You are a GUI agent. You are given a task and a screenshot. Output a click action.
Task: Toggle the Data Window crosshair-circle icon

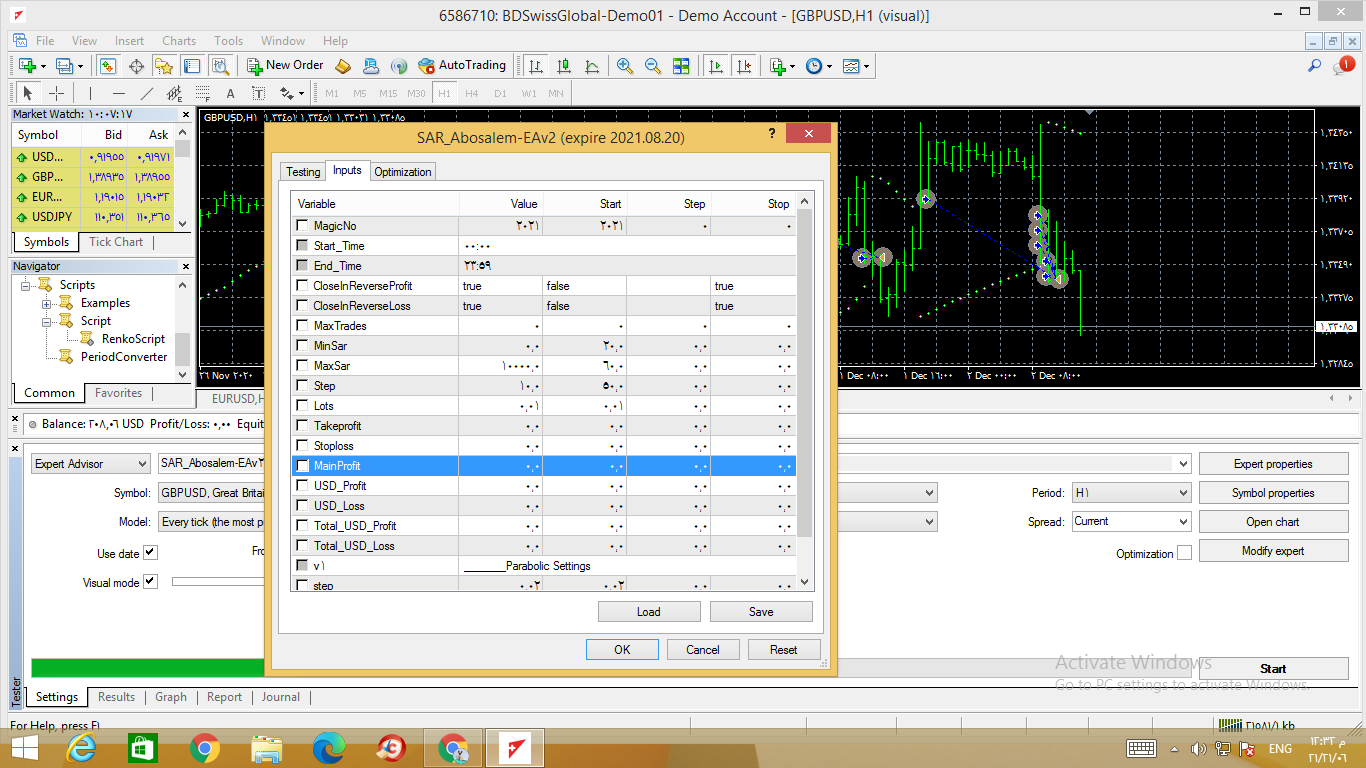tap(136, 66)
